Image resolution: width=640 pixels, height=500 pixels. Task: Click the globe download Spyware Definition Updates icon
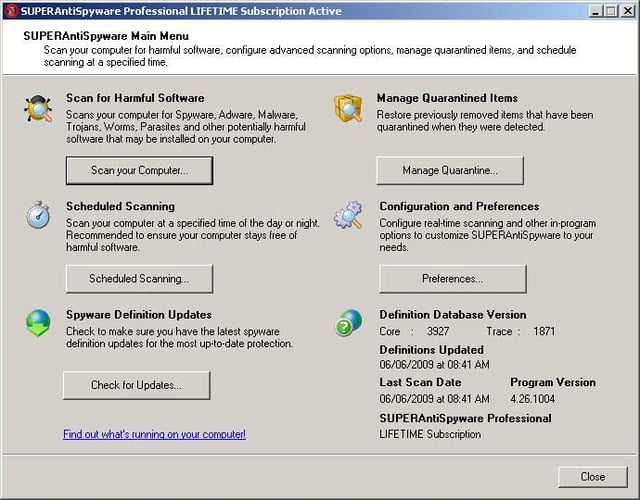tap(38, 323)
